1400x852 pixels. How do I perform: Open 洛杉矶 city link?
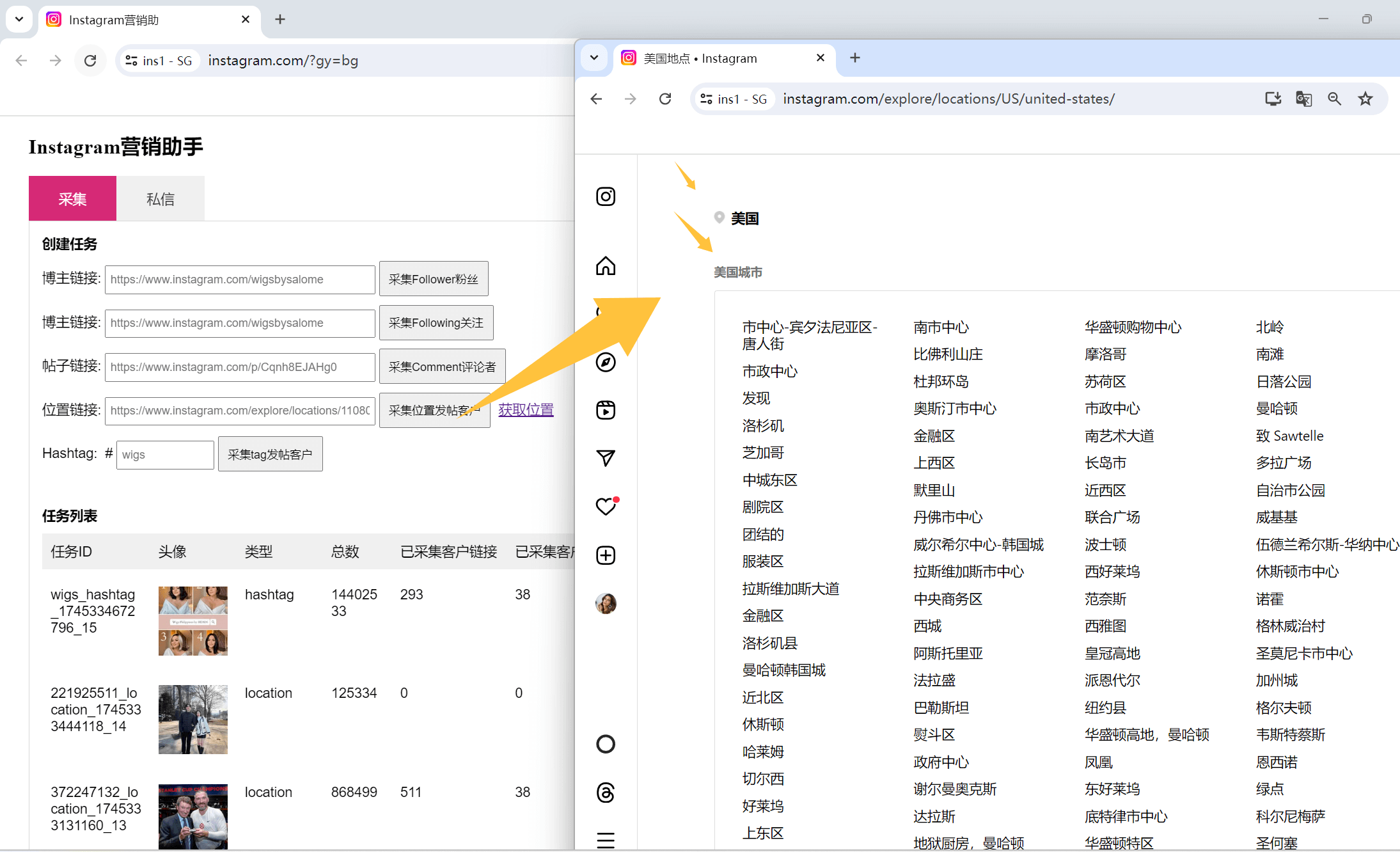[763, 425]
